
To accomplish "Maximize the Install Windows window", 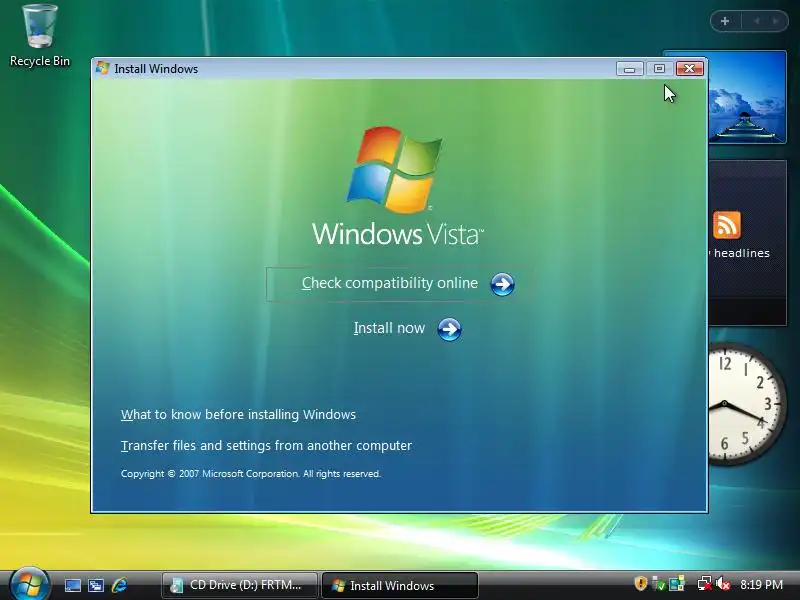I will point(659,68).
